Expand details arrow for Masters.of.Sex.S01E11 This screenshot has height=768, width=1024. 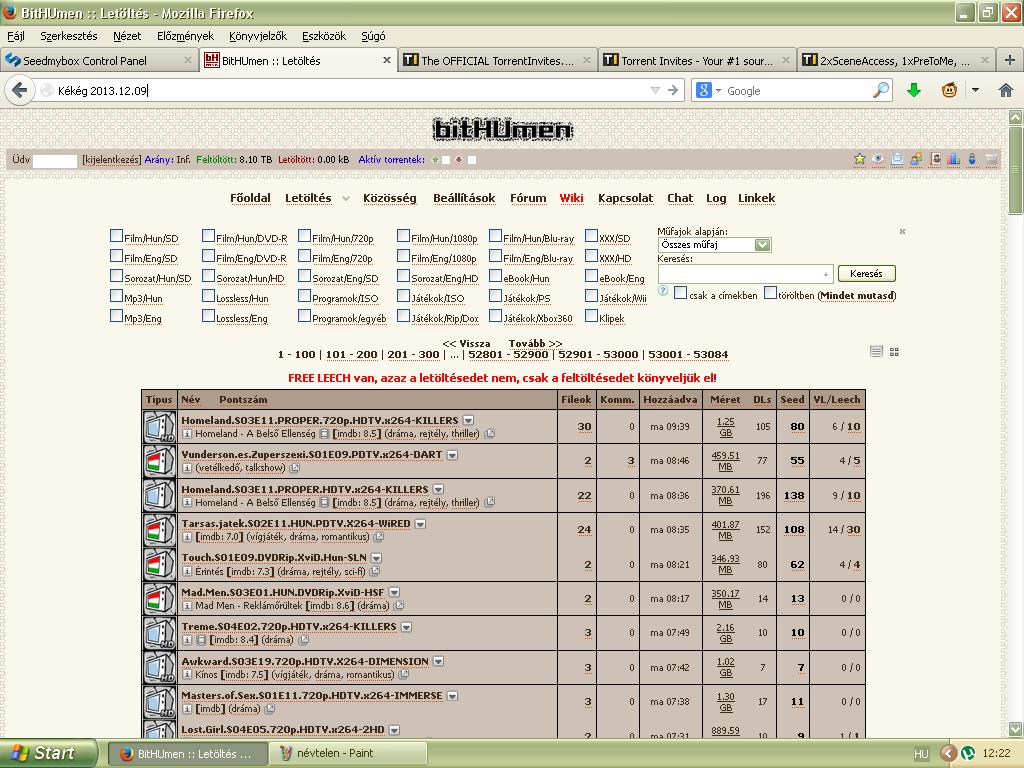[452, 696]
